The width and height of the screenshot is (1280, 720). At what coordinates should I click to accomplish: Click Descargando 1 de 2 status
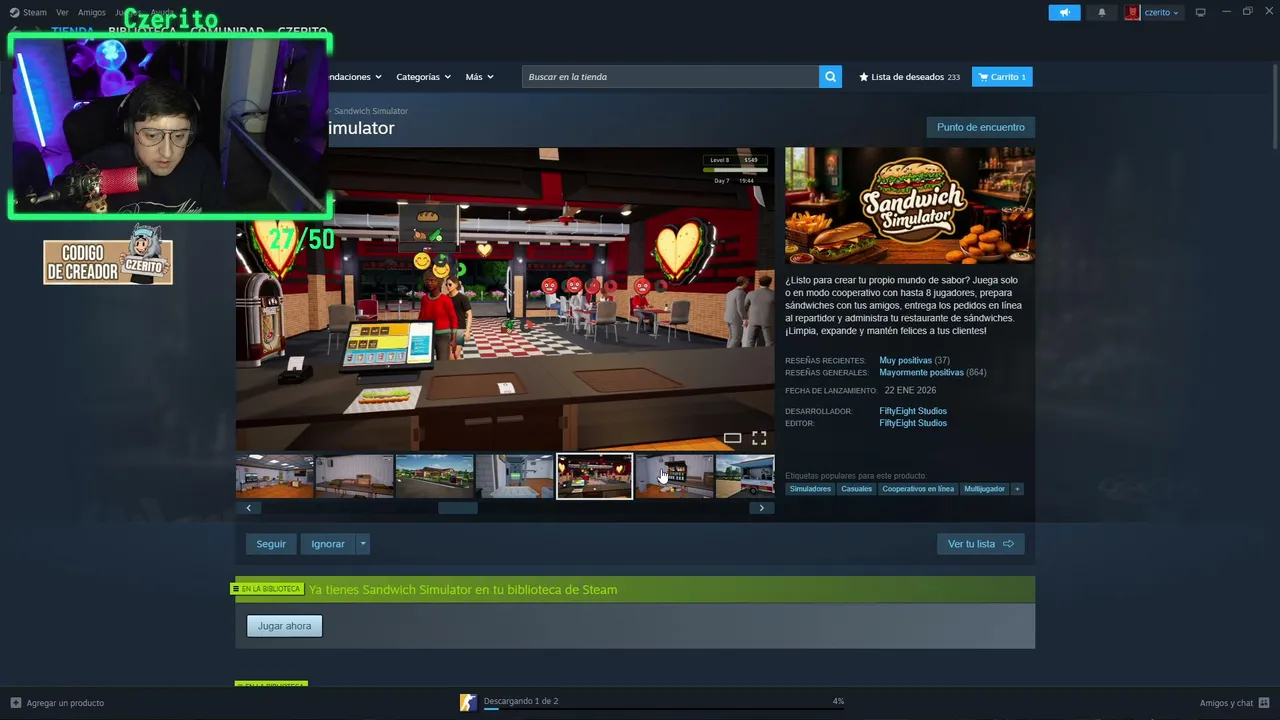point(521,701)
